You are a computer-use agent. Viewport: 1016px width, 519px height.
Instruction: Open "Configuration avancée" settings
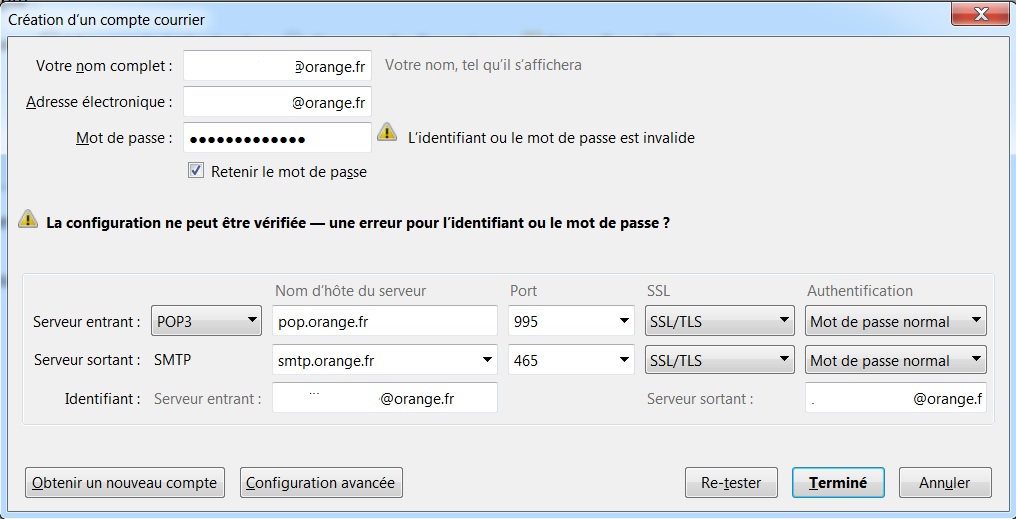click(321, 483)
